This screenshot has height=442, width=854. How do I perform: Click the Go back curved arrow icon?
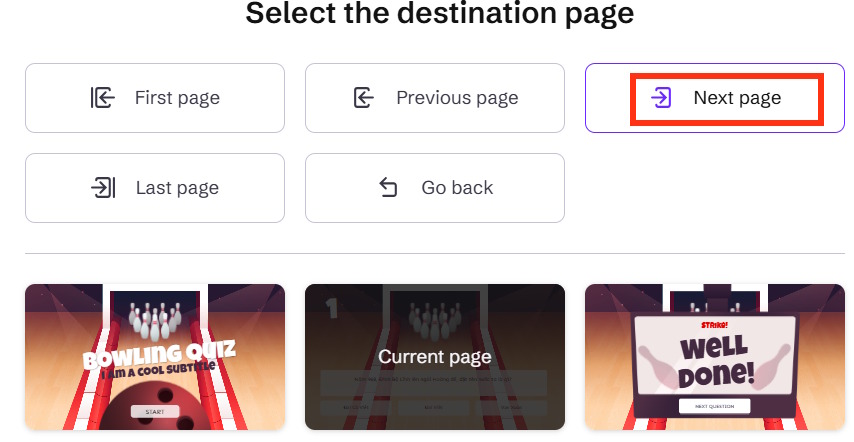pos(389,188)
